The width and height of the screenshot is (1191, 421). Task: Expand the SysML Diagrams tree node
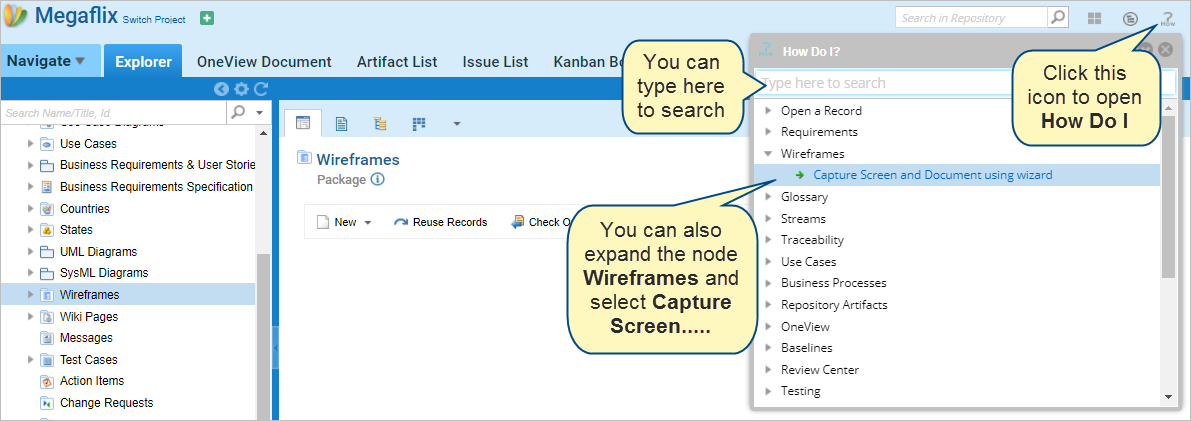30,273
